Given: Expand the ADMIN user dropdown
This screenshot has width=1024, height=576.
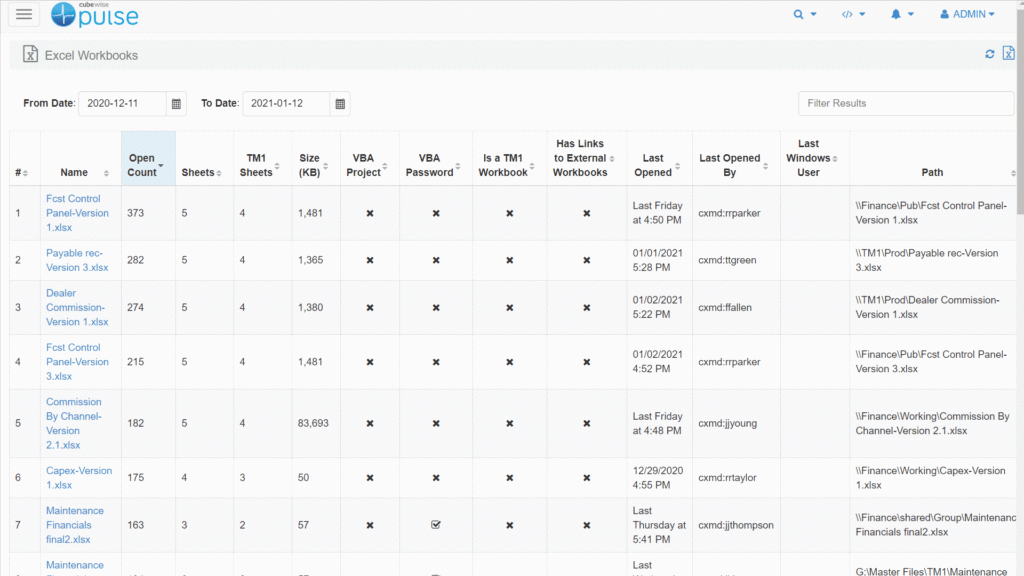Looking at the screenshot, I should coord(967,14).
